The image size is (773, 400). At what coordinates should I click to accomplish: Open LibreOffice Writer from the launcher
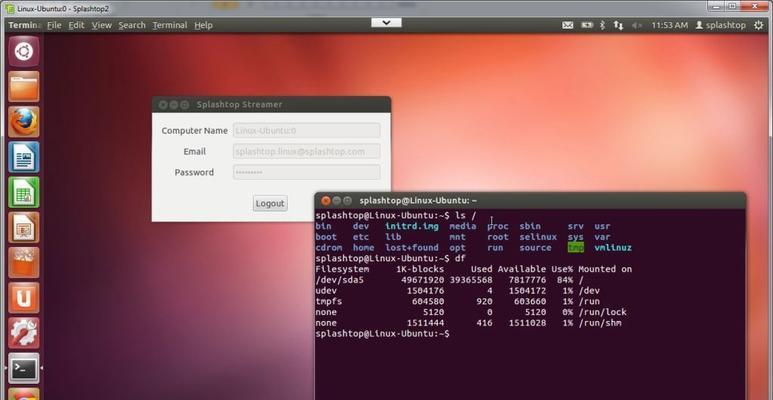click(24, 157)
